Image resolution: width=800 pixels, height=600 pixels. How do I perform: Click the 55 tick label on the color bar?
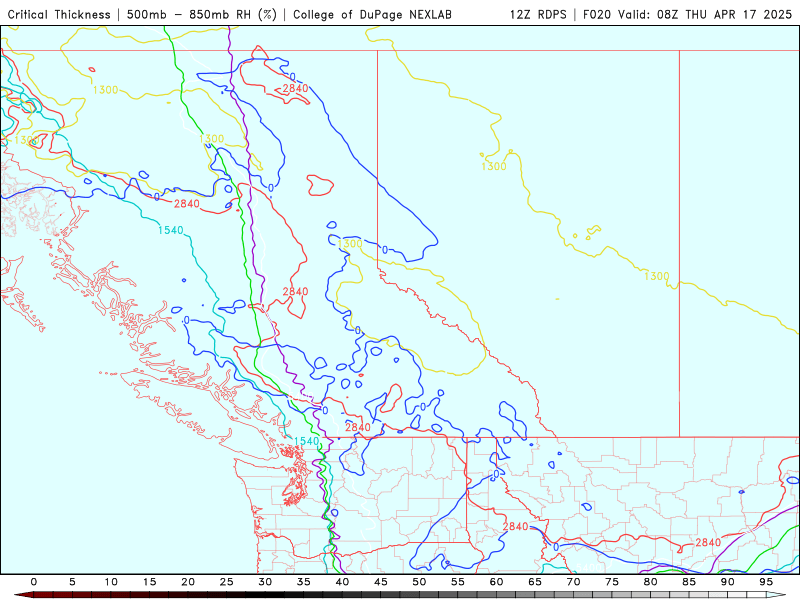point(458,582)
